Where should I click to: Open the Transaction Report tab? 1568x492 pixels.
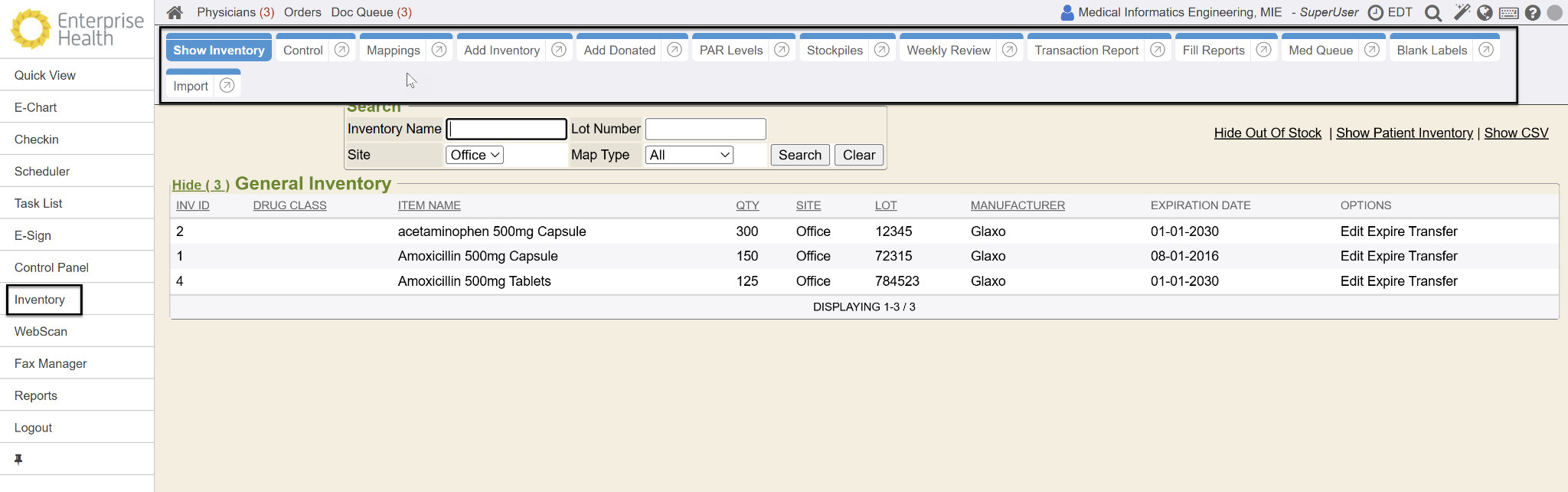1086,50
